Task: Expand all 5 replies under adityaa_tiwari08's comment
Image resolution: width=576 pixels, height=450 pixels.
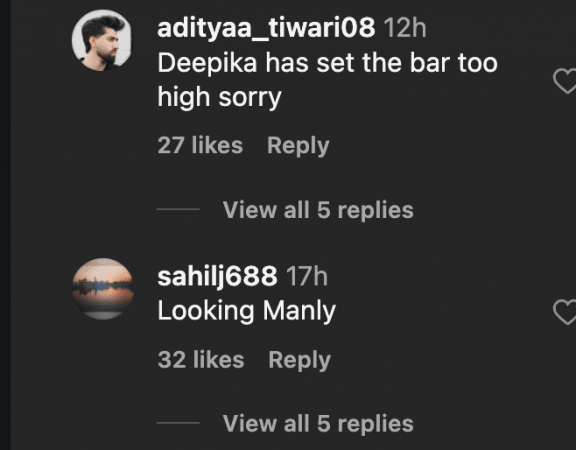Action: pyautogui.click(x=318, y=210)
